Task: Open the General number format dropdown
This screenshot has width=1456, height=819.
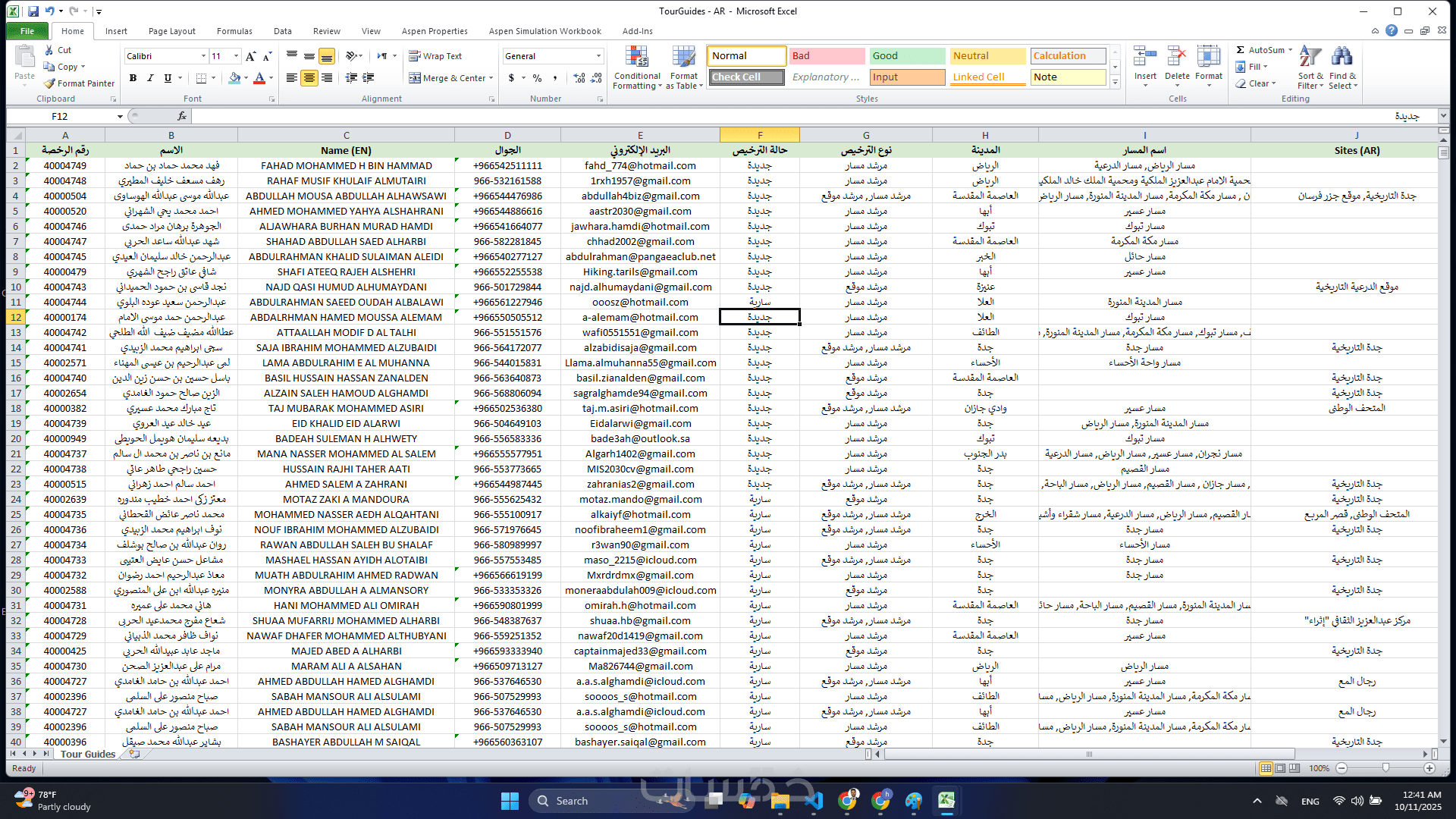Action: [x=598, y=56]
